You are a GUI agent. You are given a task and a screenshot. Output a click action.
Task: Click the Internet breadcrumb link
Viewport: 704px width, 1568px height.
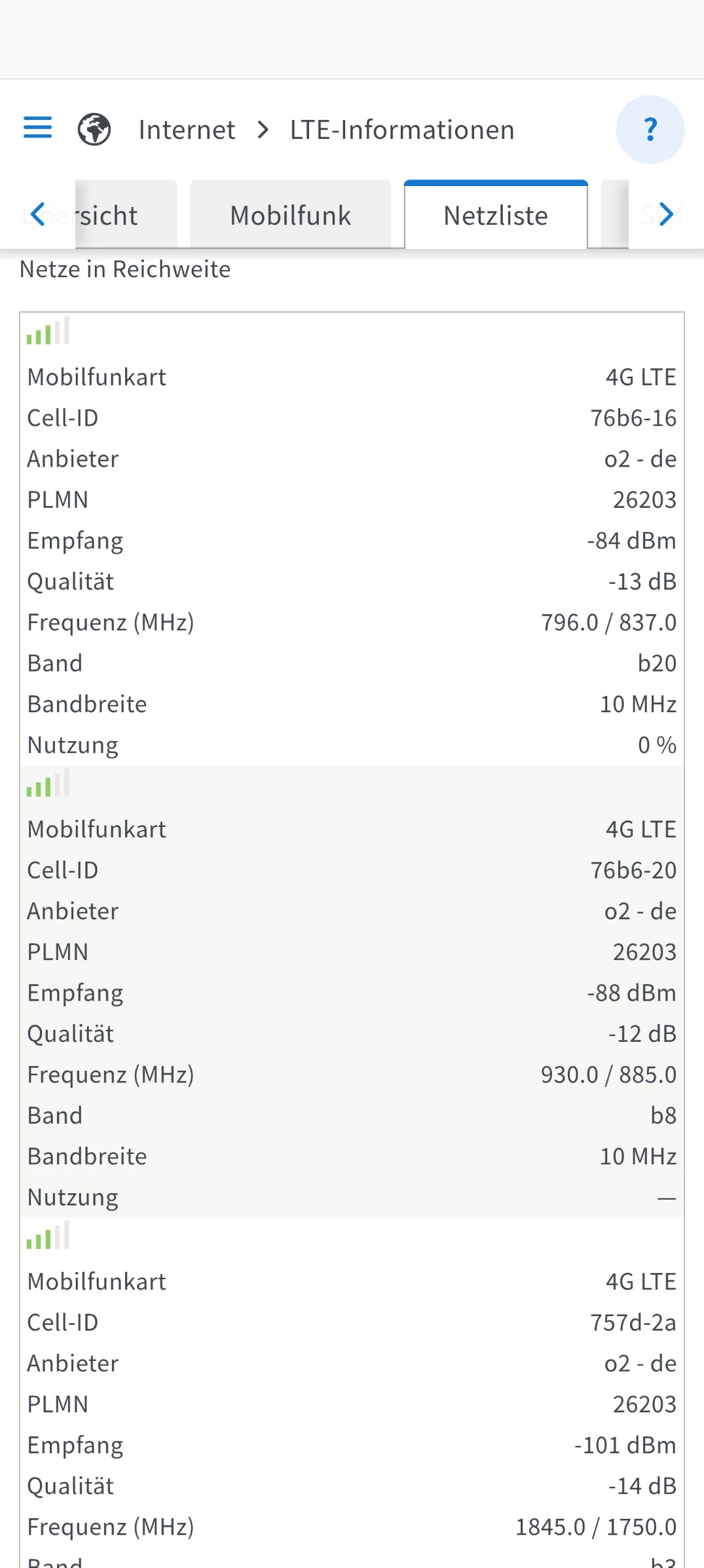pos(187,130)
